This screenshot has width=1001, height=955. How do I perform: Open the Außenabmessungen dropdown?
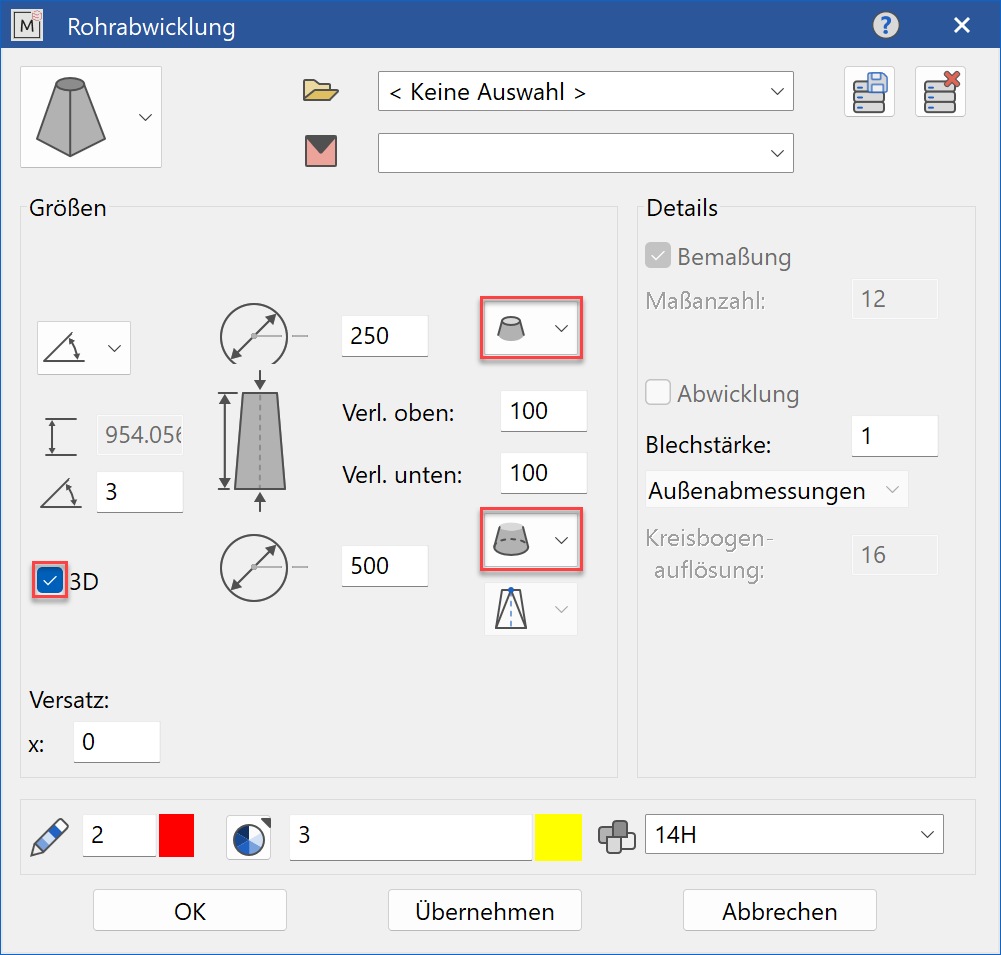(776, 490)
